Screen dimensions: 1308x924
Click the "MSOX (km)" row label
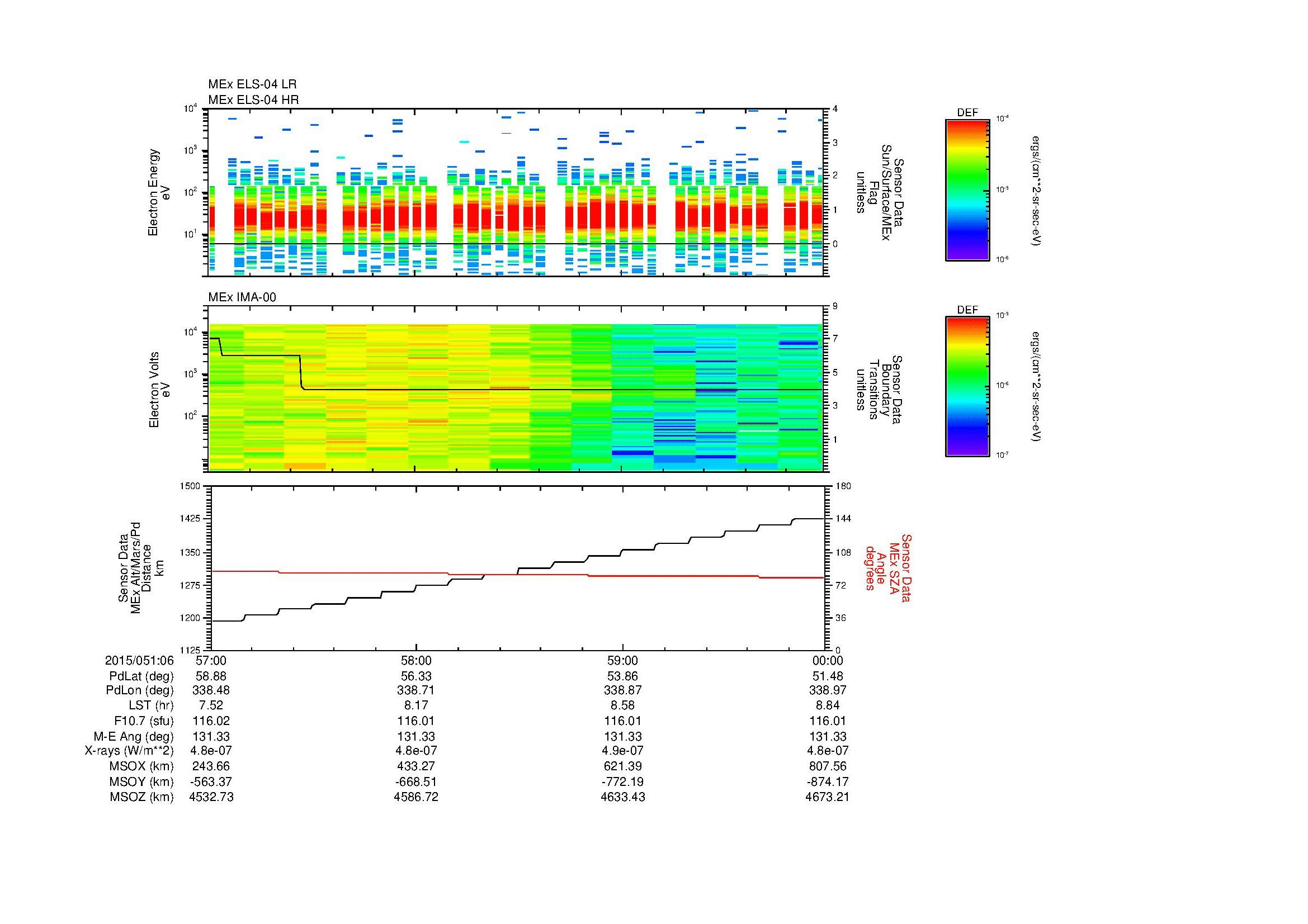[x=142, y=766]
